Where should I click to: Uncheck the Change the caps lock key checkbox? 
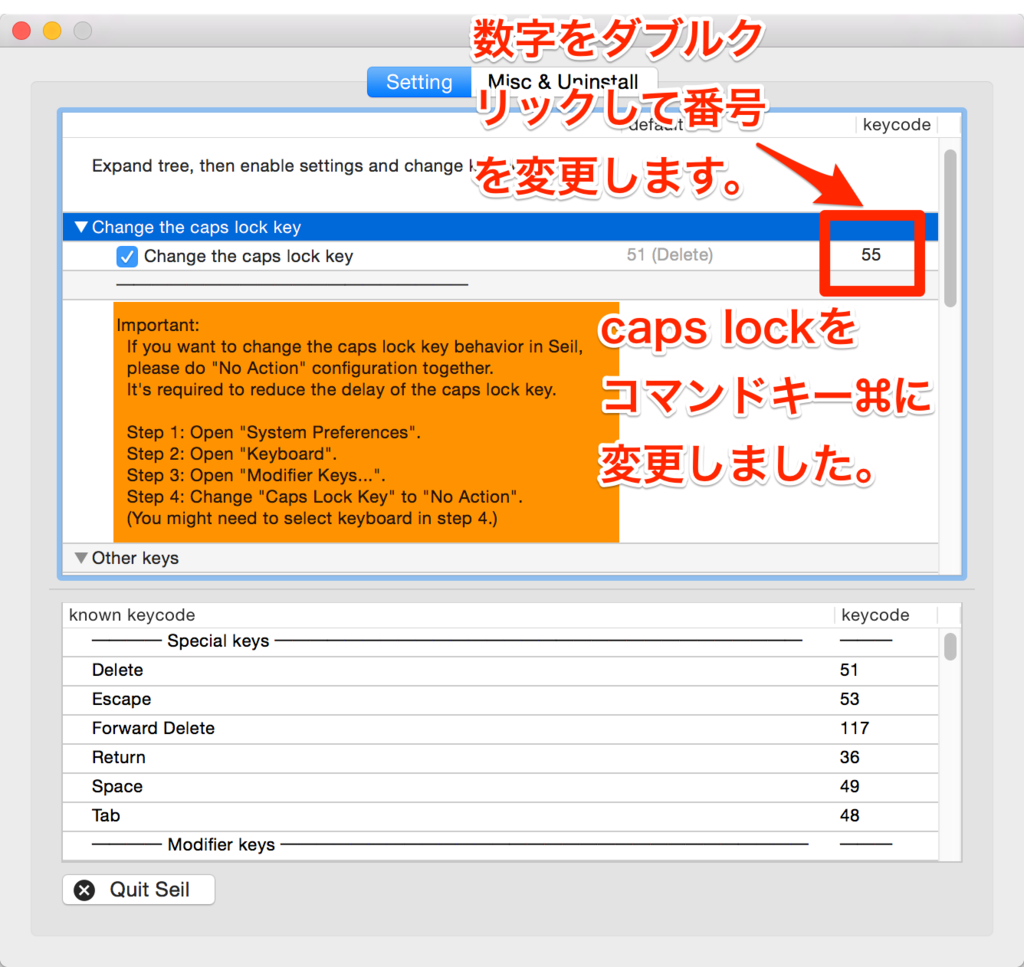(x=127, y=257)
